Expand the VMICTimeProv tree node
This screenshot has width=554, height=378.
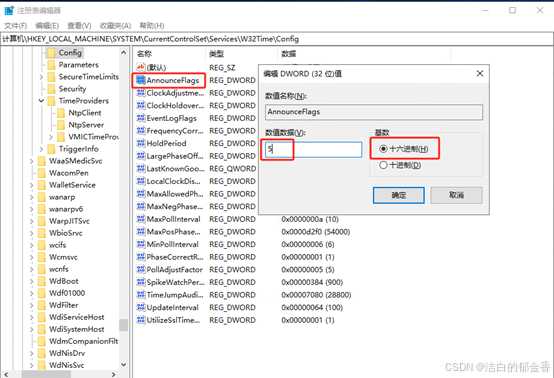(x=51, y=137)
